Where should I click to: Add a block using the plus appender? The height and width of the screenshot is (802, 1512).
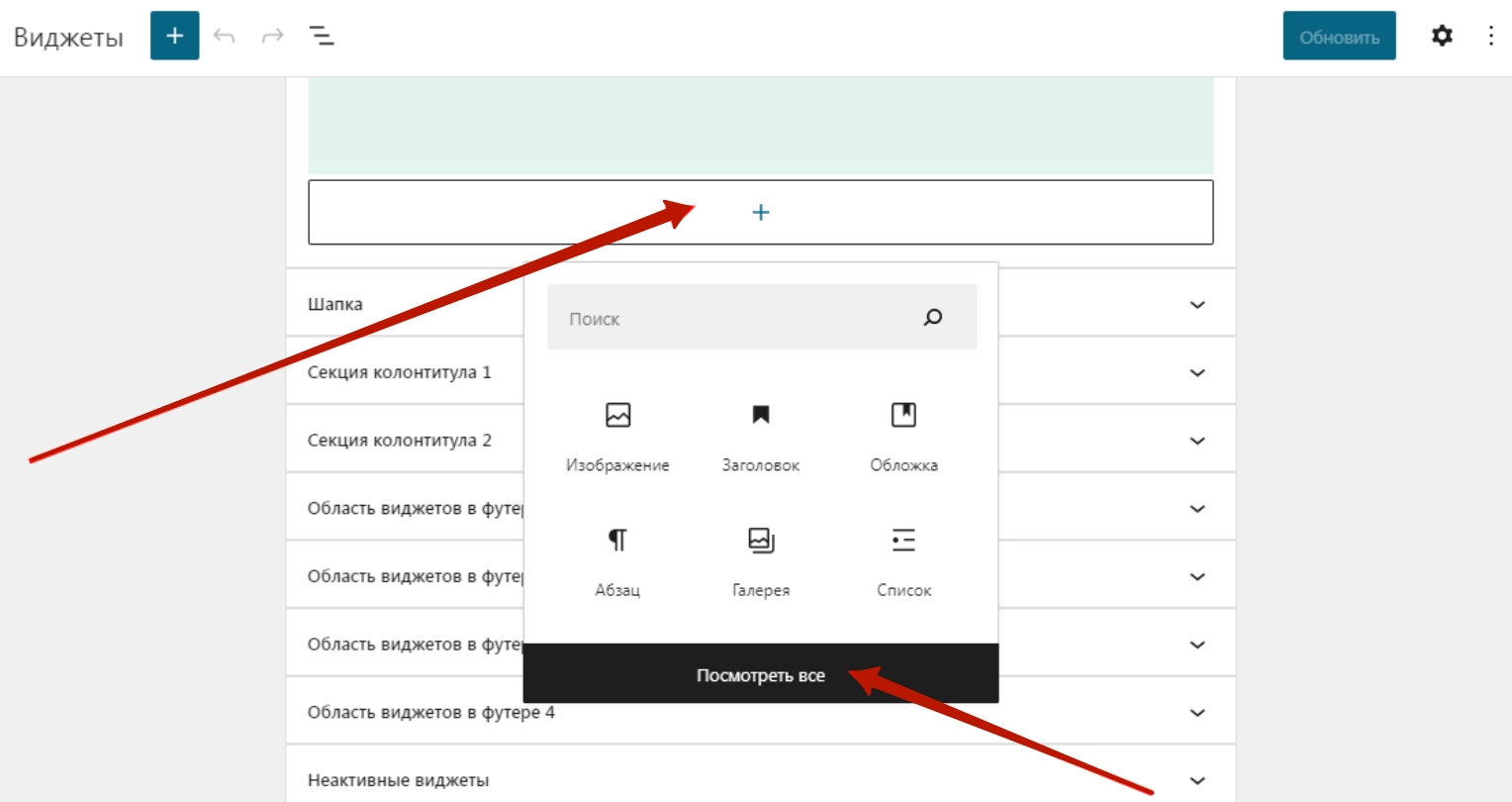[761, 212]
